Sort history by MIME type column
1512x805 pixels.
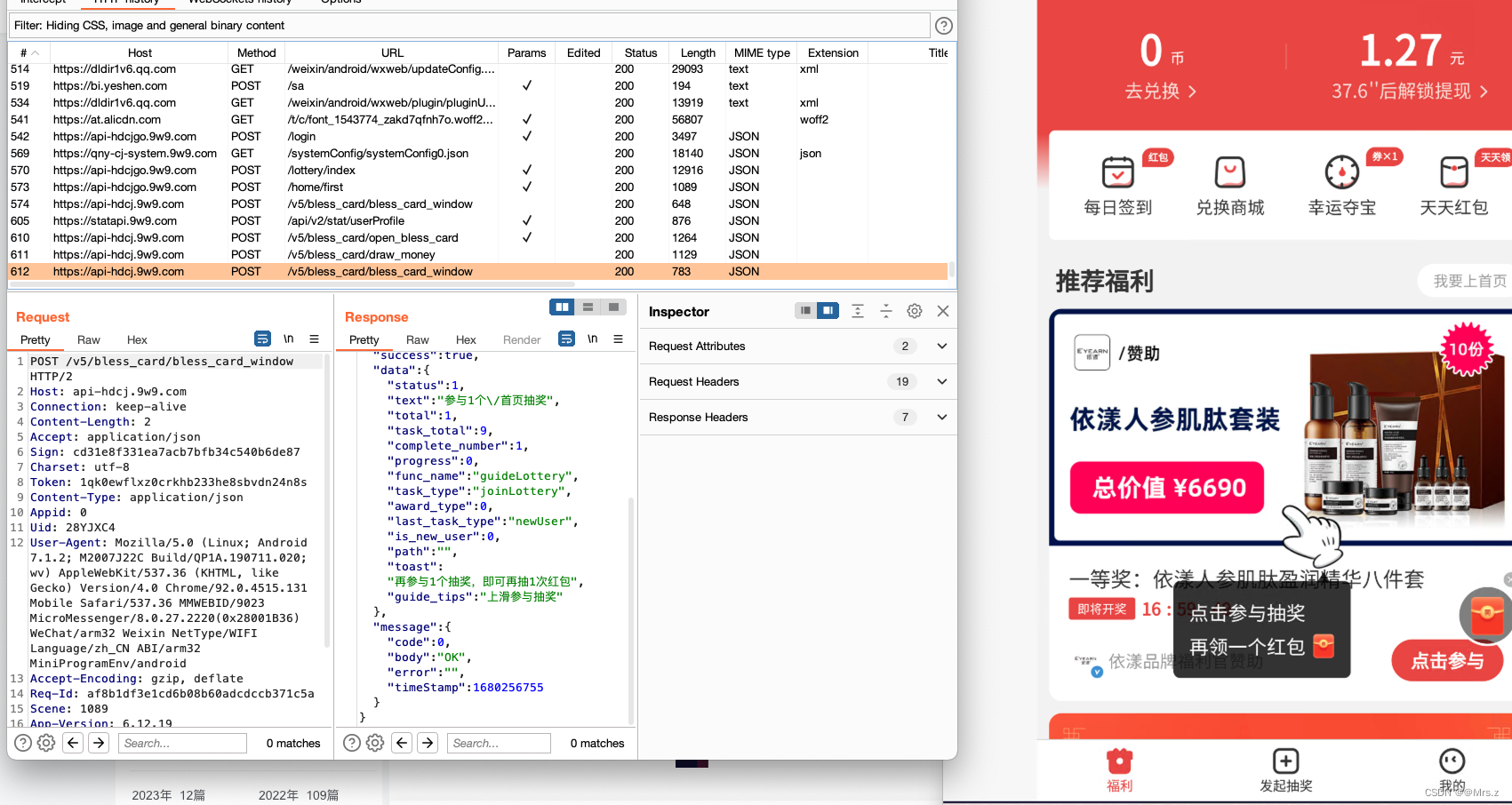762,52
